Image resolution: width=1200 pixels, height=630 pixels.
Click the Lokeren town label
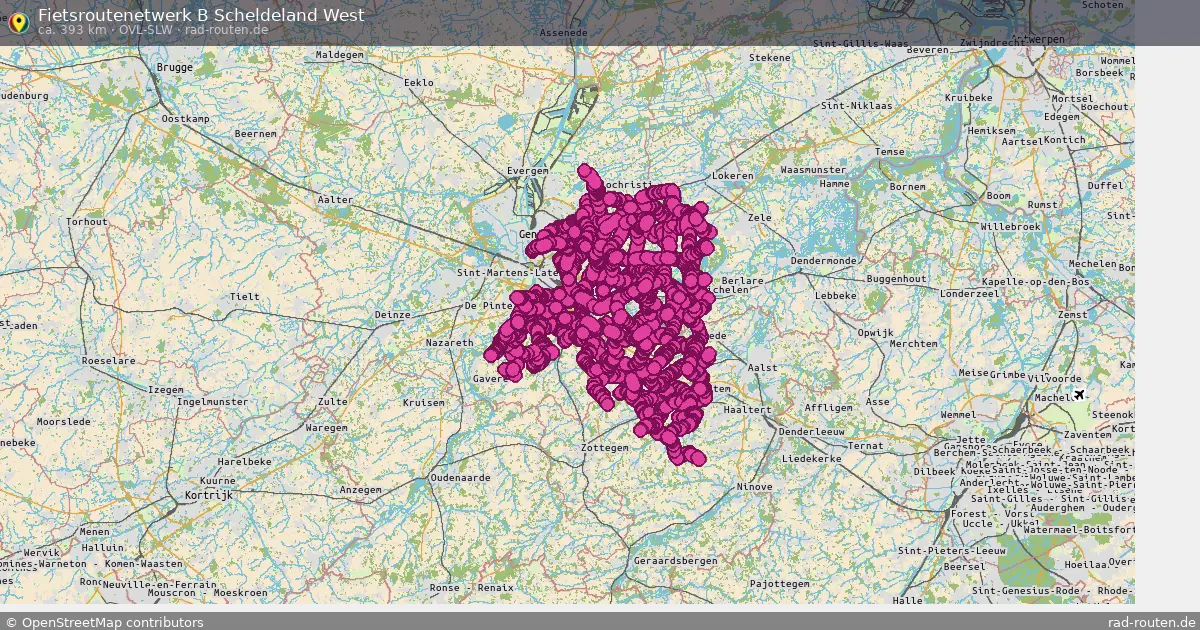(x=732, y=175)
